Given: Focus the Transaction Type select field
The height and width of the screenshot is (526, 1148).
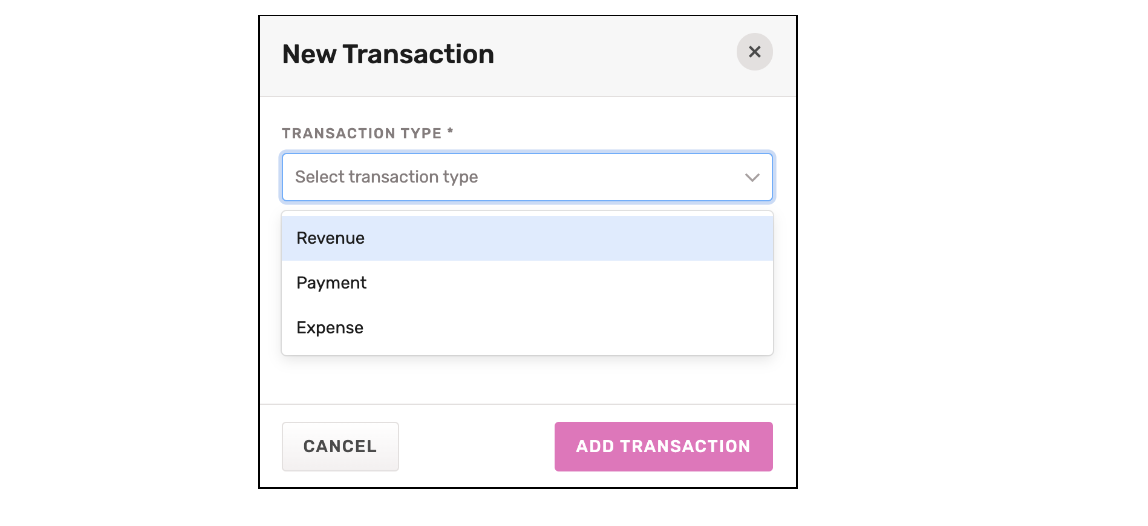Looking at the screenshot, I should pyautogui.click(x=527, y=177).
